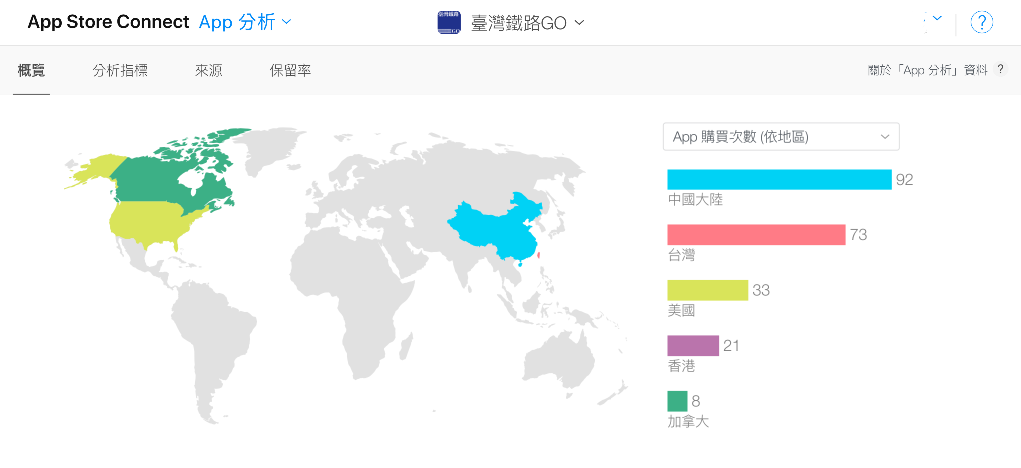The height and width of the screenshot is (468, 1021).
Task: Select the 概覽 tab
Action: point(31,71)
